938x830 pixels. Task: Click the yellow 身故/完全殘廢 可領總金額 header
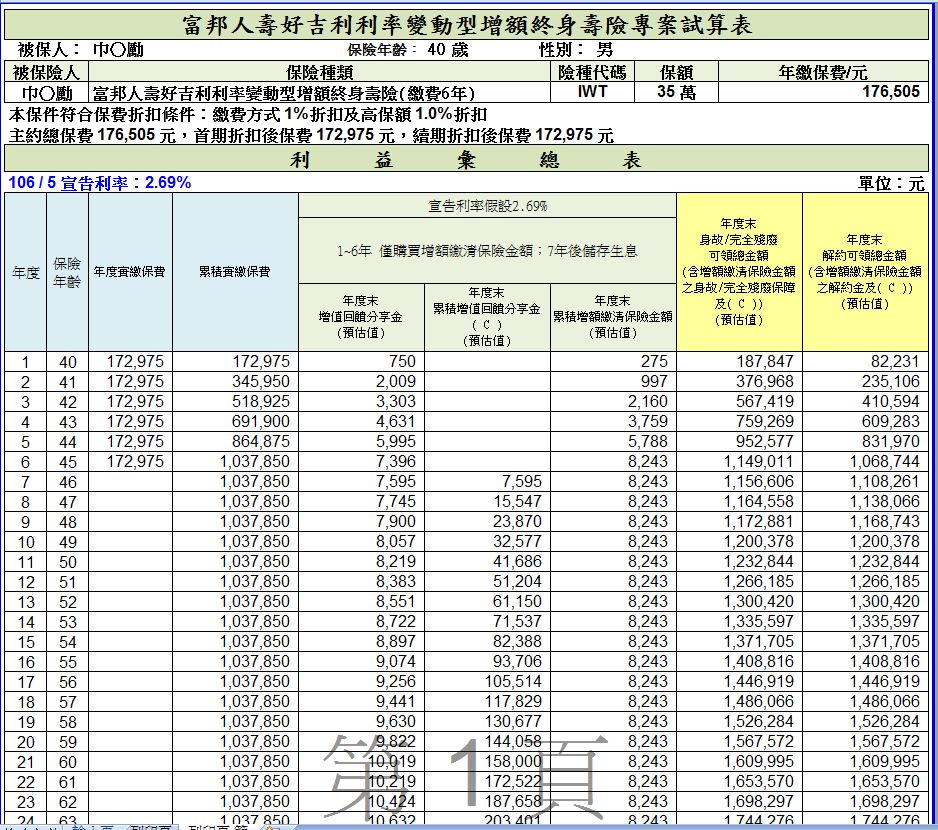739,272
